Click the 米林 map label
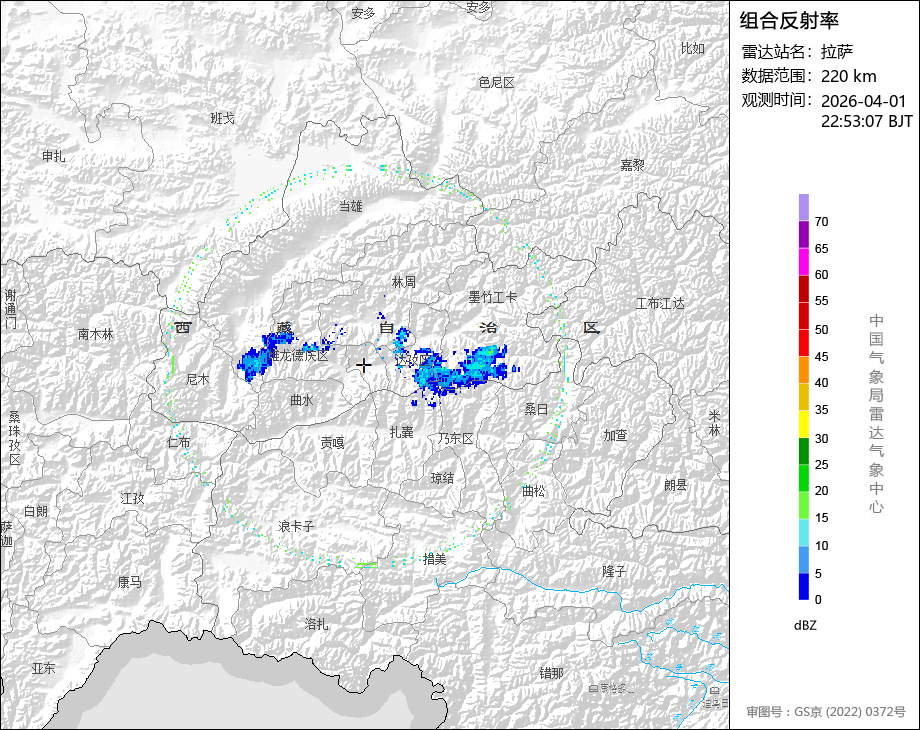 coord(714,423)
